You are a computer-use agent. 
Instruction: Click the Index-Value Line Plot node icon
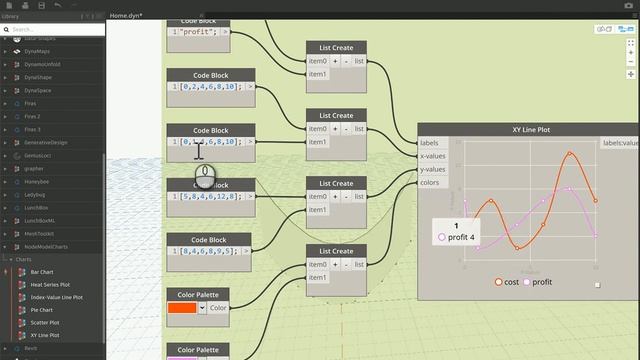22,298
